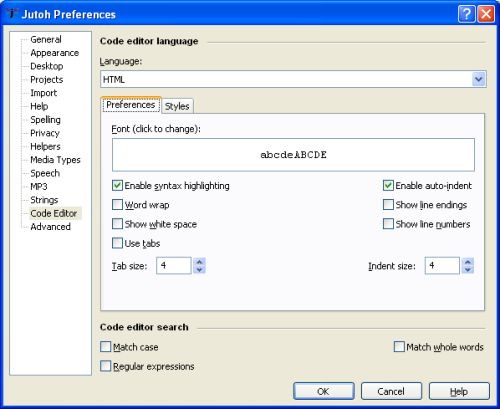
Task: Click the font sample box to change font
Action: (x=293, y=155)
